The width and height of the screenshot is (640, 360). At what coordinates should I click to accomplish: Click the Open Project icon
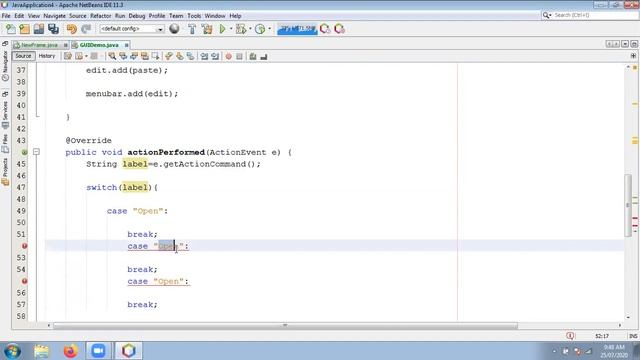click(39, 29)
